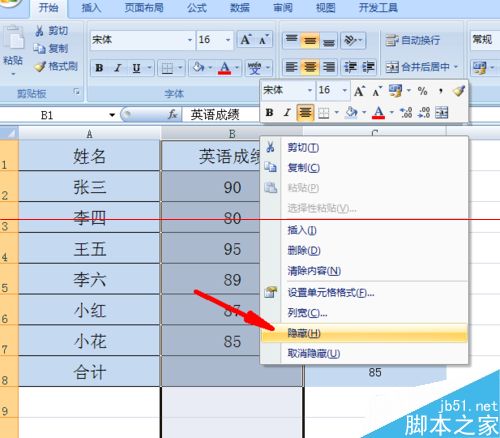This screenshot has width=500, height=438.
Task: Open the ribbon font name dropdown 宋体
Action: pyautogui.click(x=189, y=40)
